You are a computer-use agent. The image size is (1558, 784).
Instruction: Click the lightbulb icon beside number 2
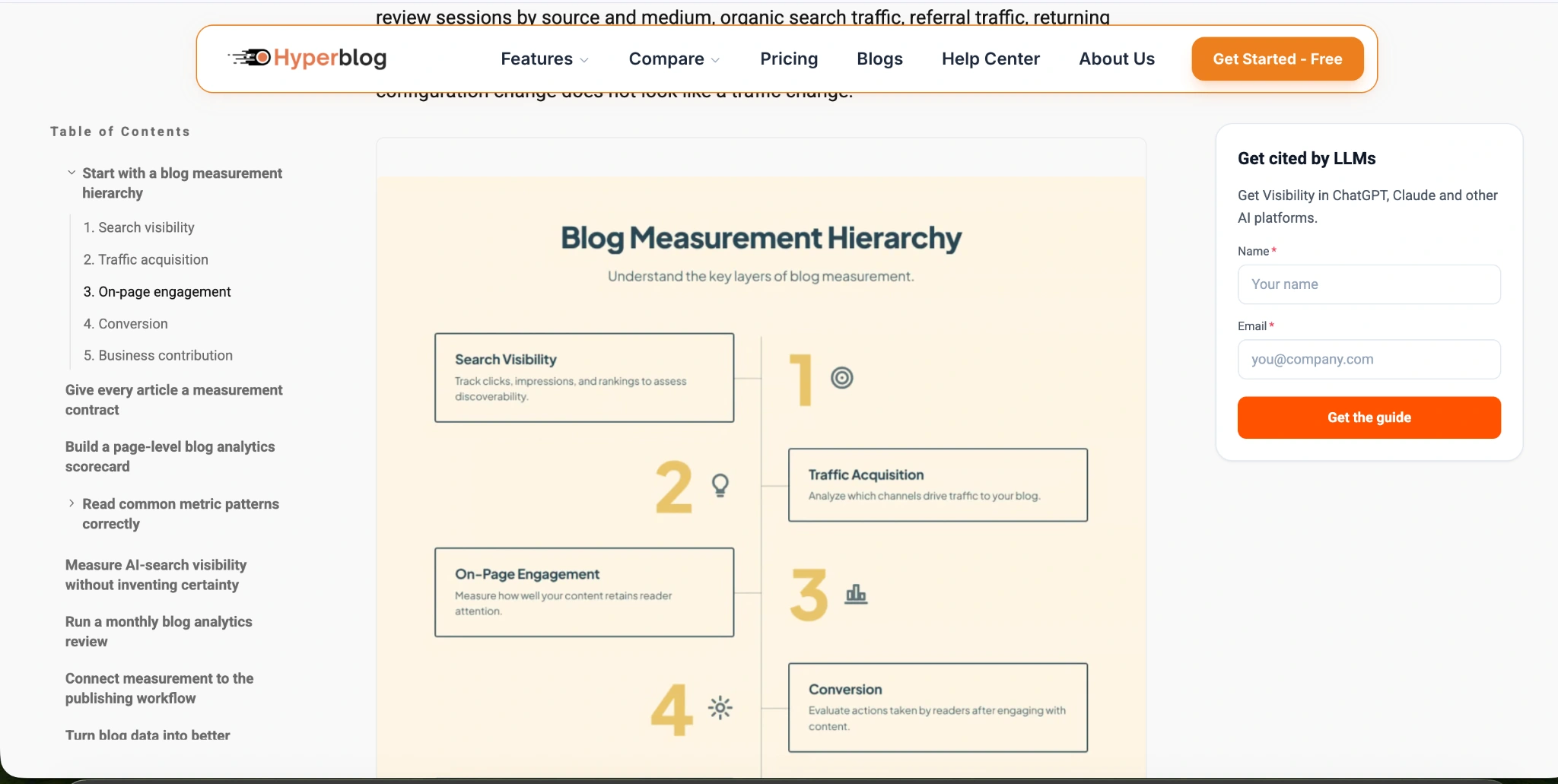[x=720, y=484]
